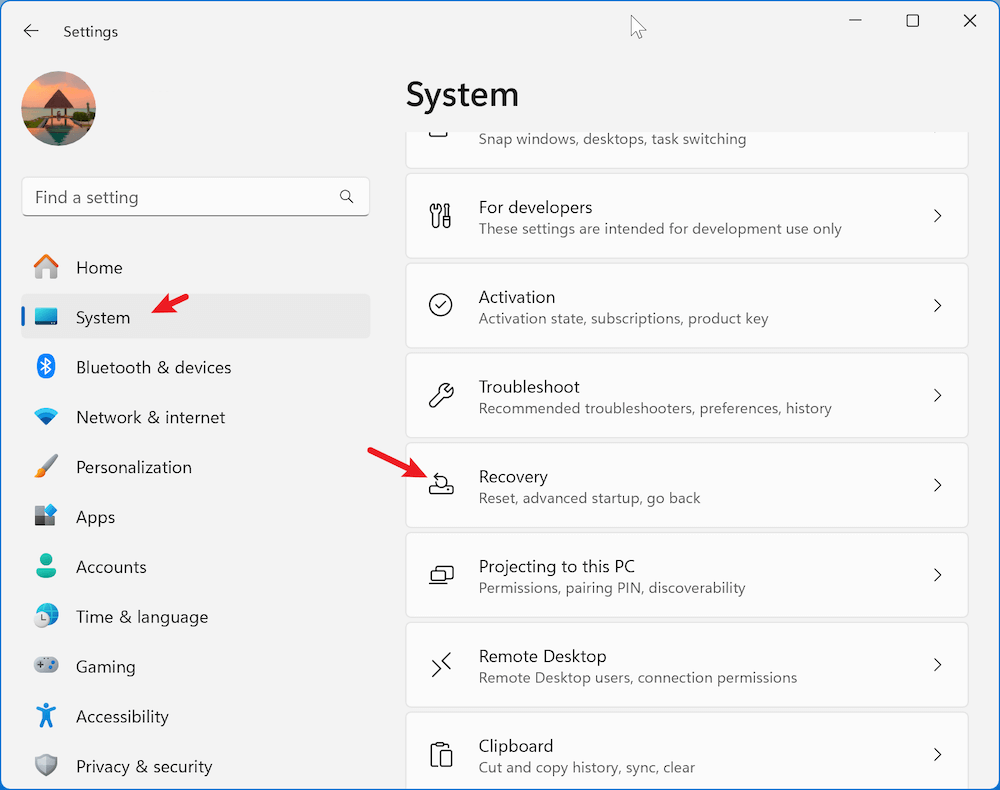Click the Gaming controller icon
The height and width of the screenshot is (790, 1000).
tap(46, 666)
